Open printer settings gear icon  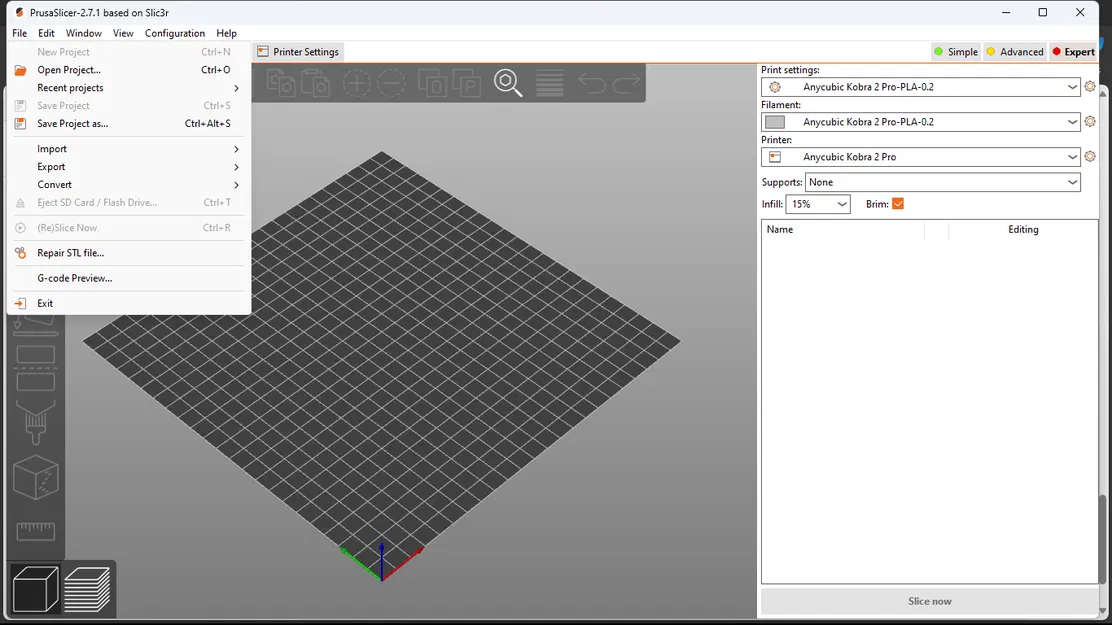1090,156
